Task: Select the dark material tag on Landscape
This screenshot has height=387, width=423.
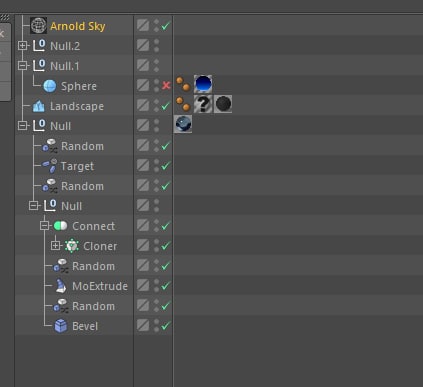Action: point(223,104)
